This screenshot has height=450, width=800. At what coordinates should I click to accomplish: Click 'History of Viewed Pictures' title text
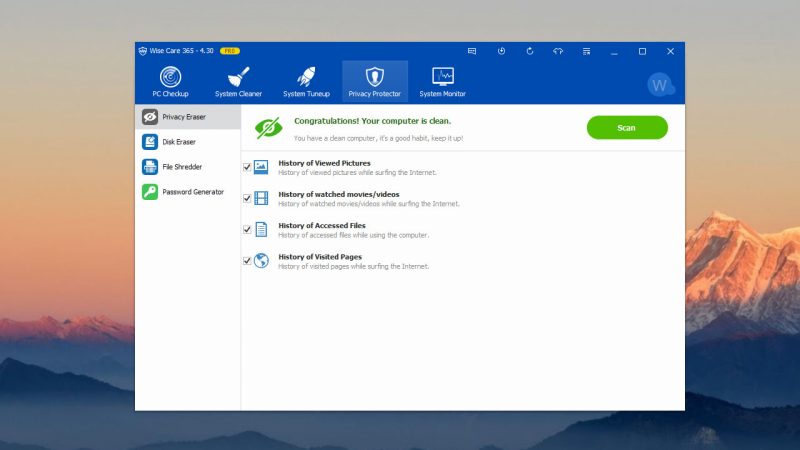coord(324,163)
